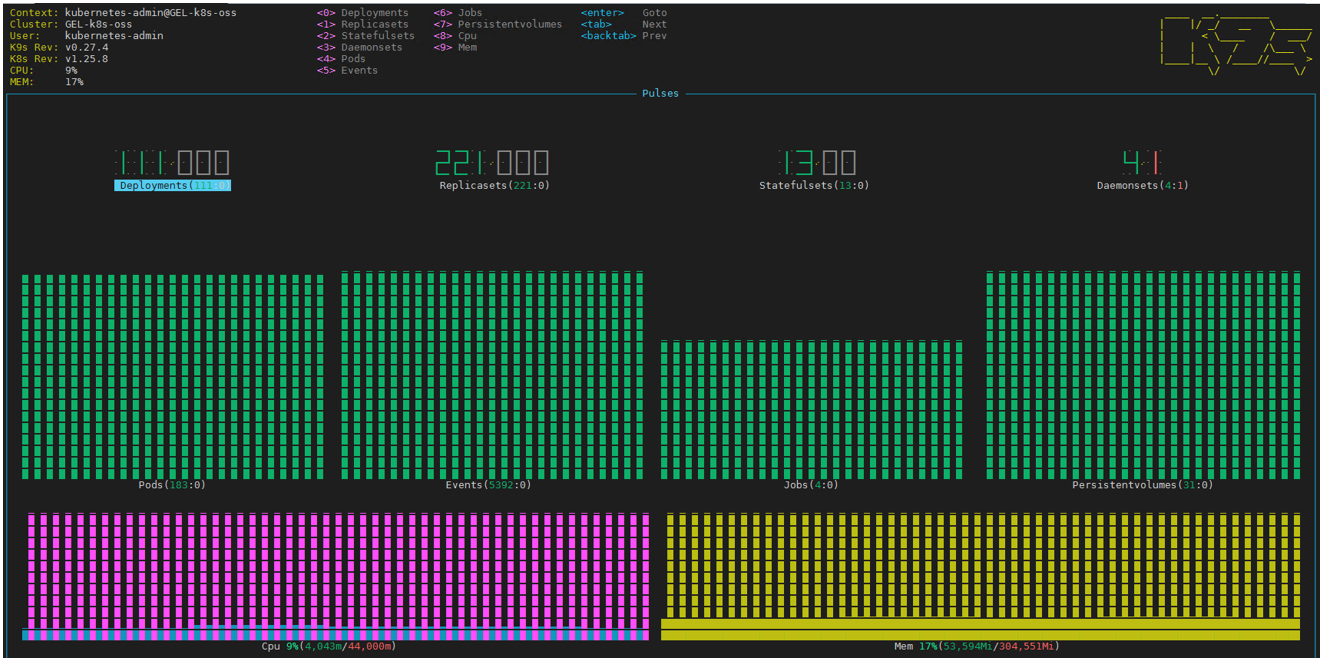
Task: Click the magenta Cpu usage chart
Action: click(x=335, y=575)
